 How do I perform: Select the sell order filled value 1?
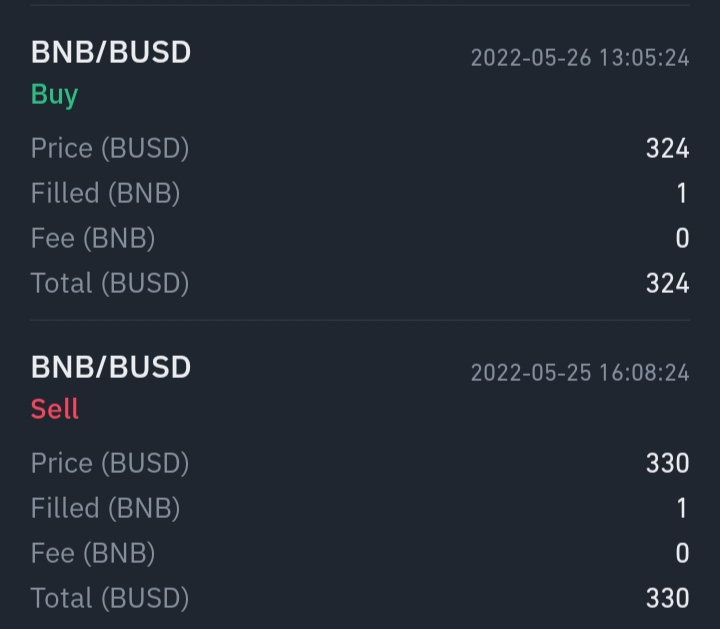click(682, 508)
